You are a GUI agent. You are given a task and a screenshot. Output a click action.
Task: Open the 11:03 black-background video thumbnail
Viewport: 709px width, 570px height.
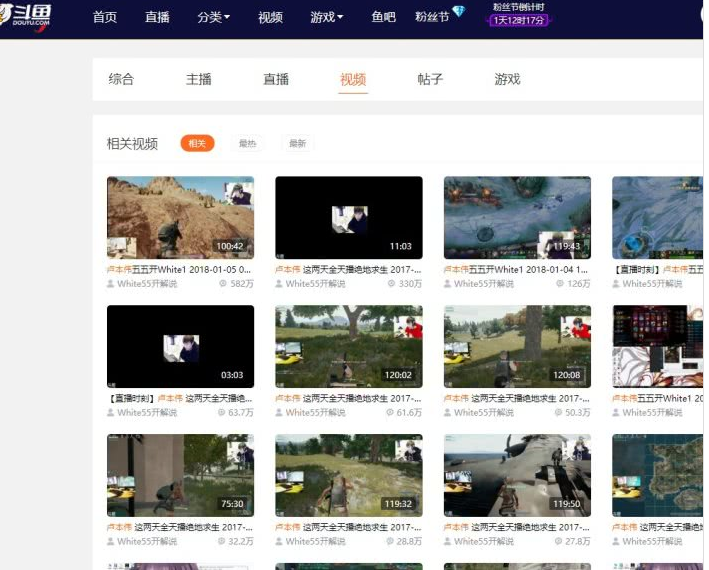click(x=349, y=217)
